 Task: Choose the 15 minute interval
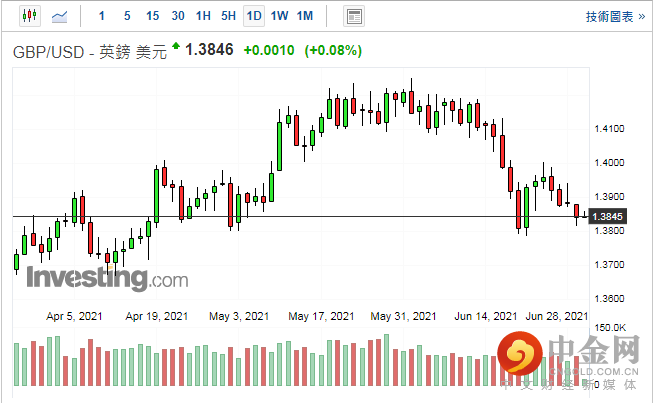(152, 16)
